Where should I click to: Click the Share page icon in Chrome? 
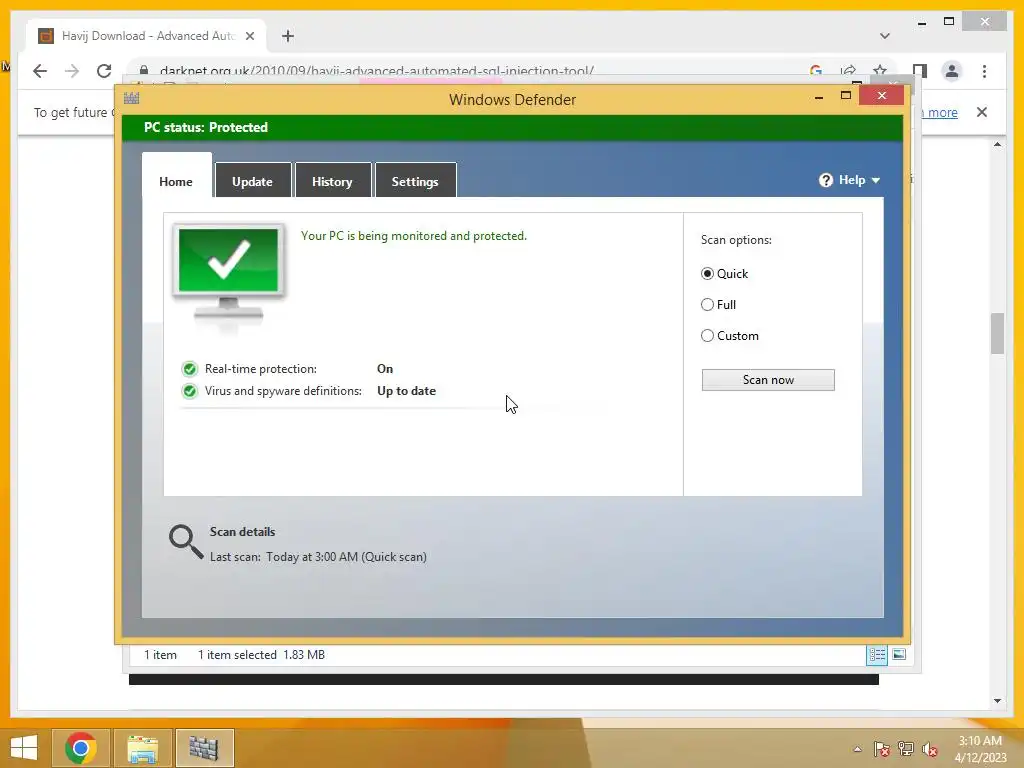pyautogui.click(x=848, y=71)
